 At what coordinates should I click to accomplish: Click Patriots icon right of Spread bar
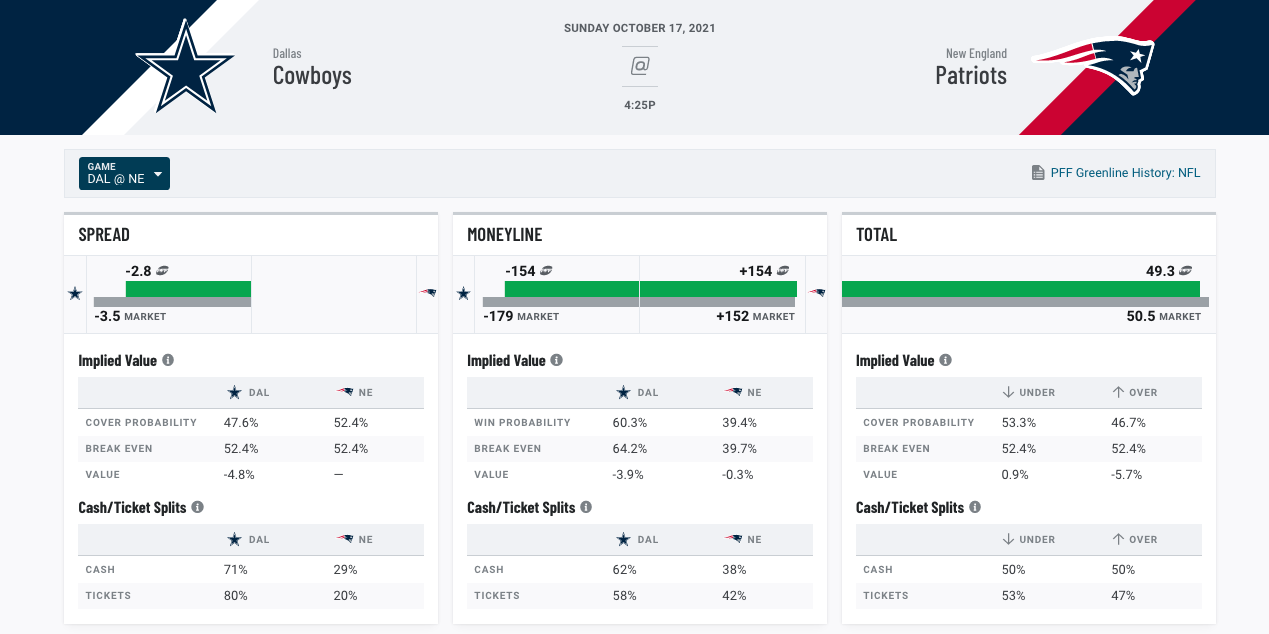point(428,293)
